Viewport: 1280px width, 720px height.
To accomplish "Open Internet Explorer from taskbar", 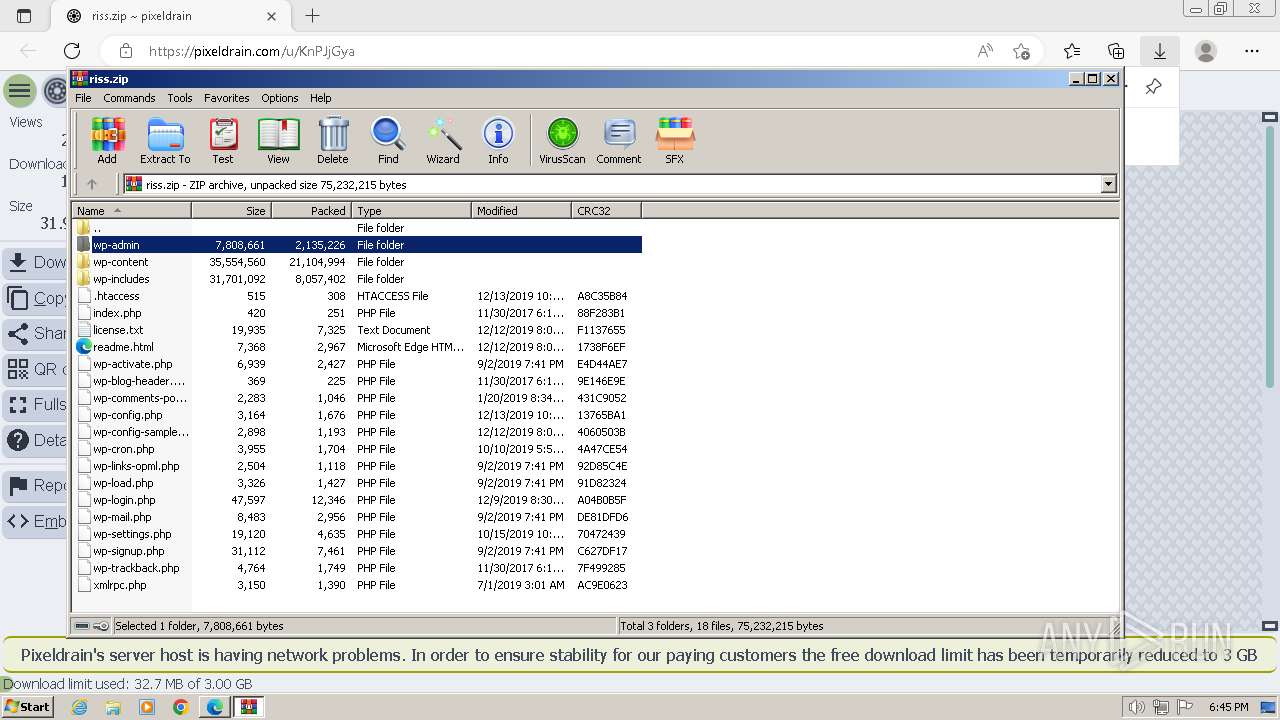I will click(x=79, y=707).
